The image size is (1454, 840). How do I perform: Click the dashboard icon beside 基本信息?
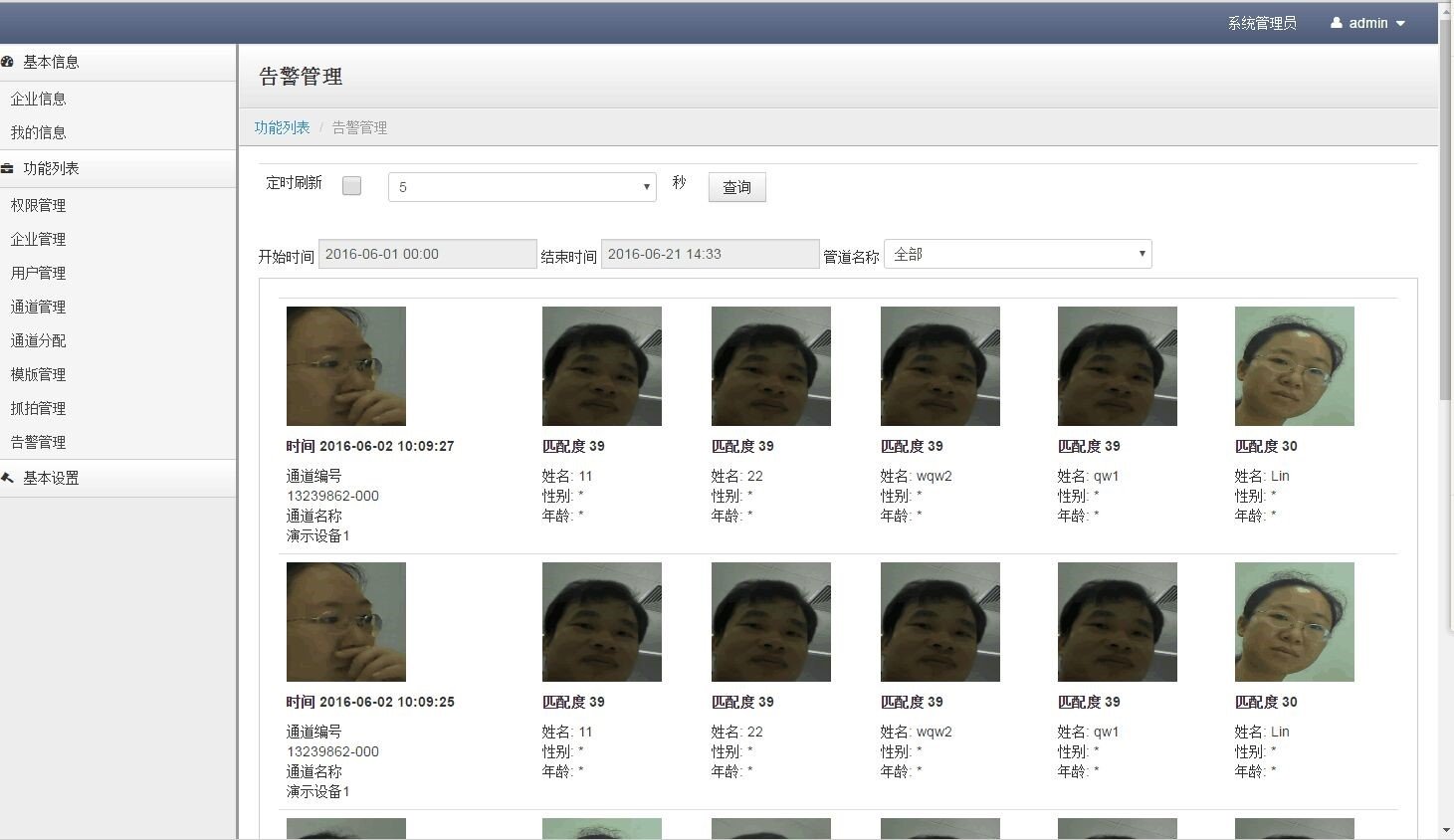[x=7, y=62]
